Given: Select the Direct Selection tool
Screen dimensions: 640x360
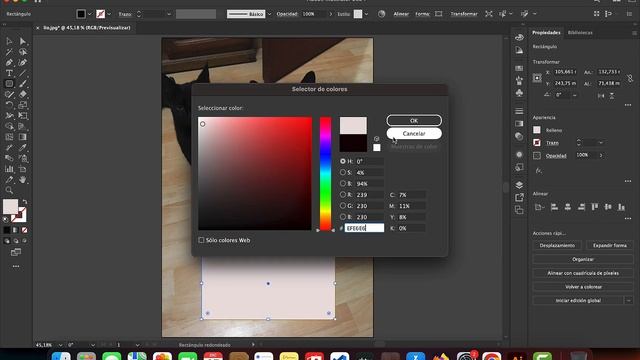Looking at the screenshot, I should click(23, 41).
